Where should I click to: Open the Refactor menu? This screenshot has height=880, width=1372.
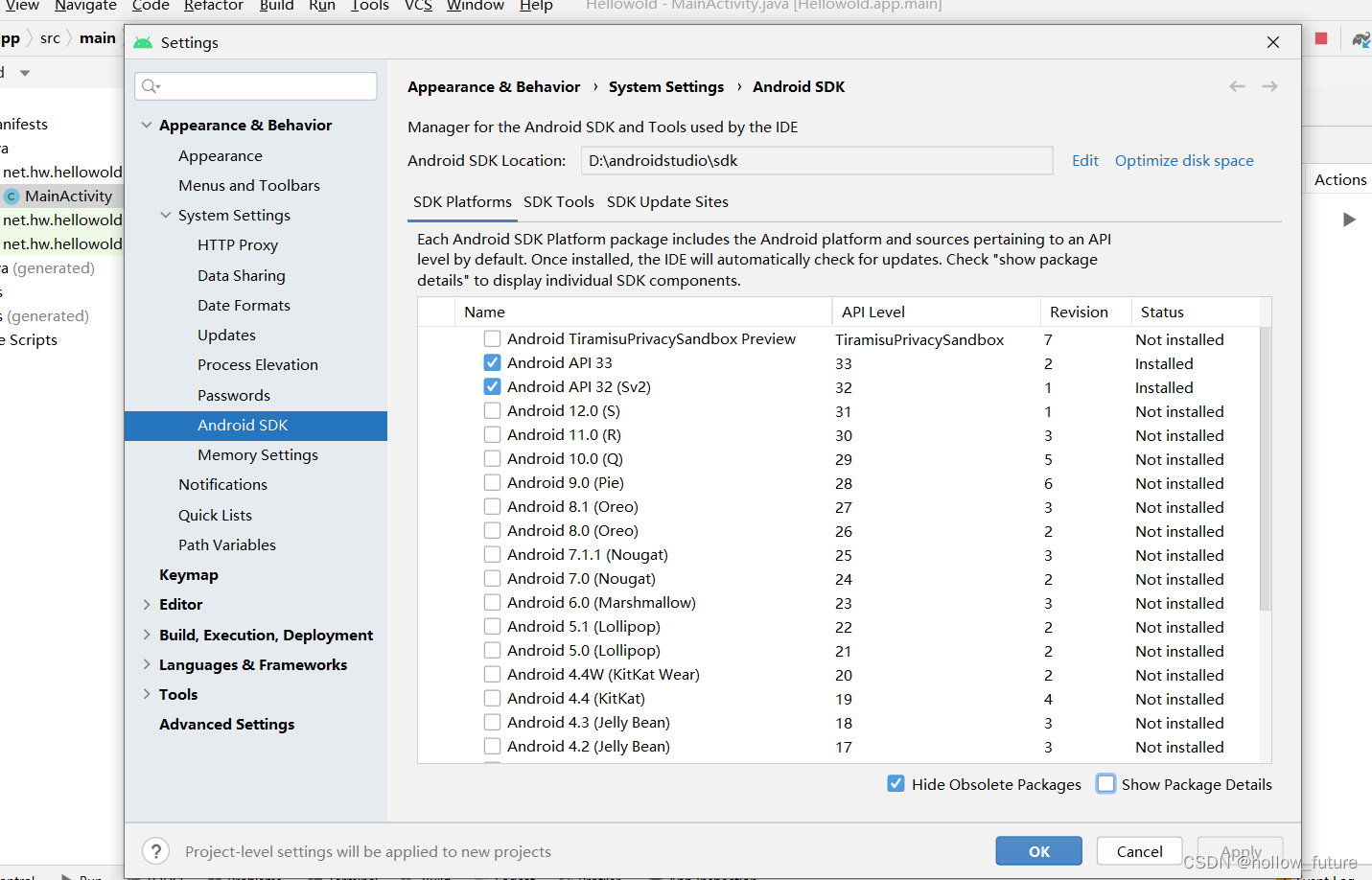pyautogui.click(x=214, y=6)
